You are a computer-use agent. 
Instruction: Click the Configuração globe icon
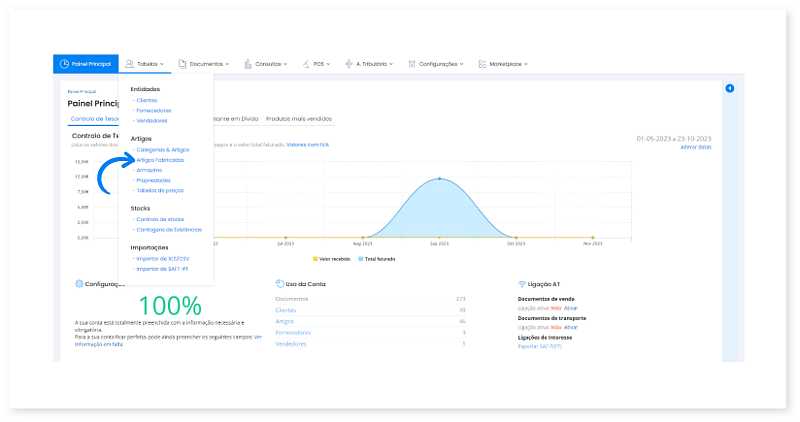click(79, 284)
